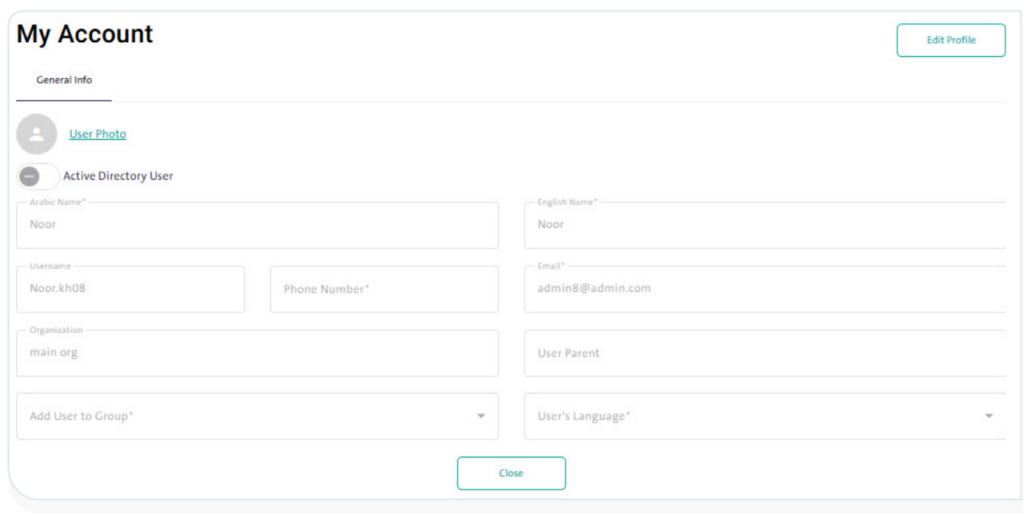
Task: Select the User Parent field
Action: click(x=765, y=353)
